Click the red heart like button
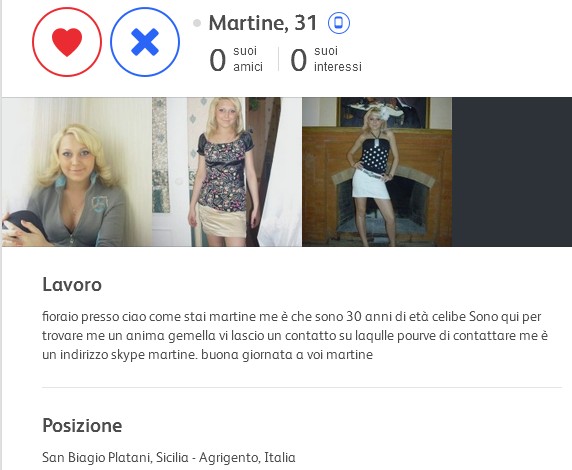 (67, 42)
